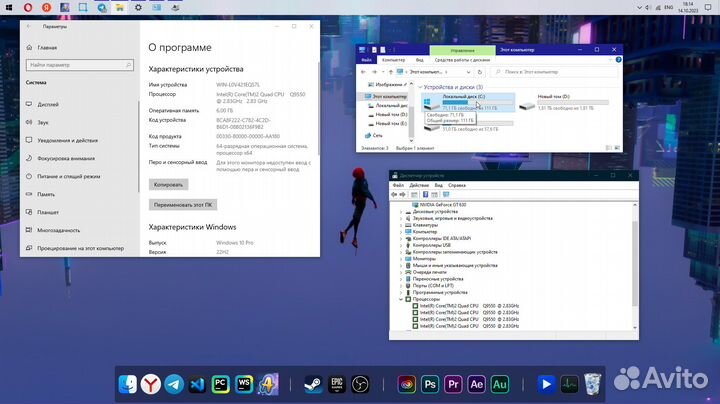The width and height of the screenshot is (720, 404).
Task: Collapse the Процессоры category
Action: 401,299
